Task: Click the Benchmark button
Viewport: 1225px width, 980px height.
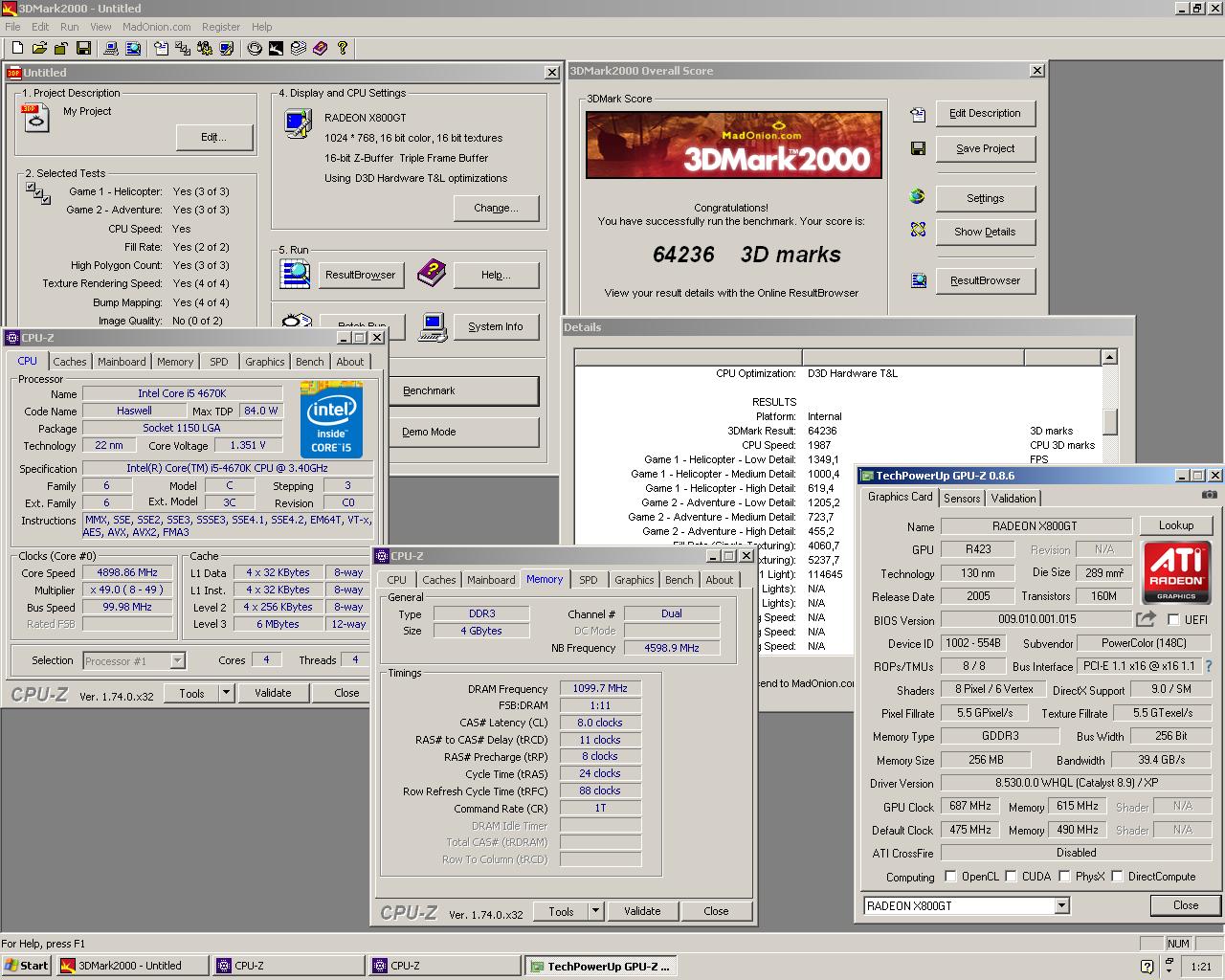Action: (x=464, y=390)
